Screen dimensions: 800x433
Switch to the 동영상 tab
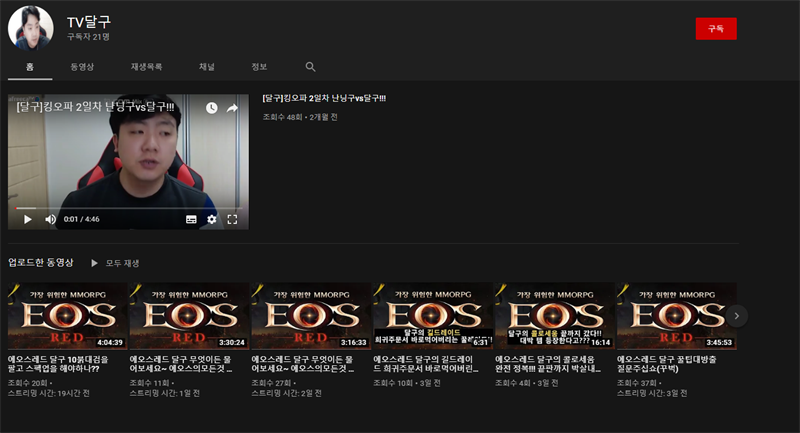pos(82,67)
